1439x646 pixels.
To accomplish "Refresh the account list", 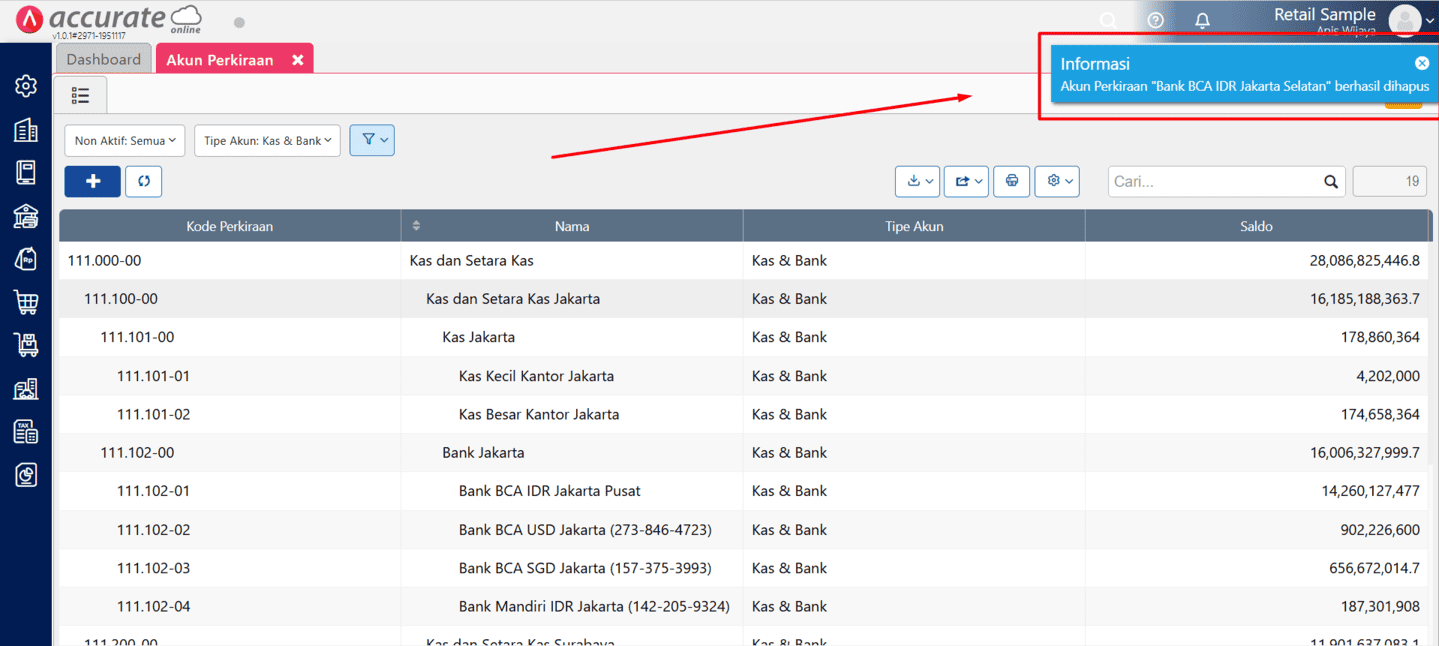I will pos(144,181).
